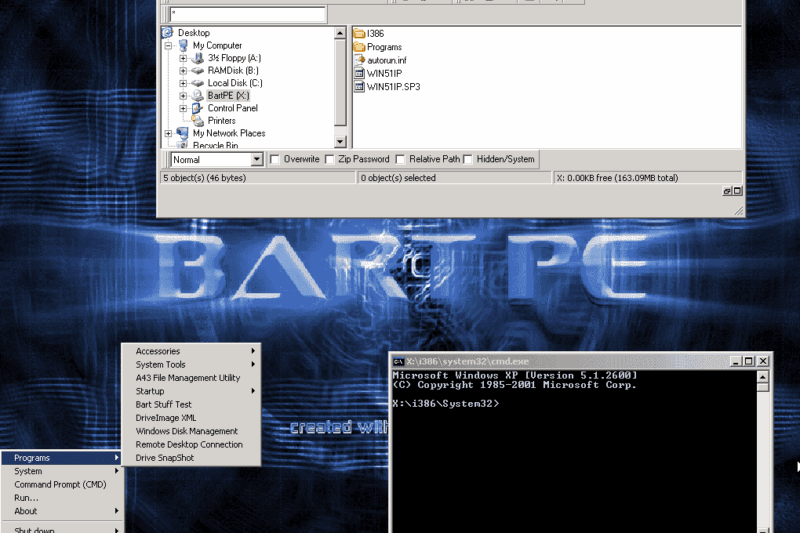Click the Programs item in start menu

coord(62,458)
